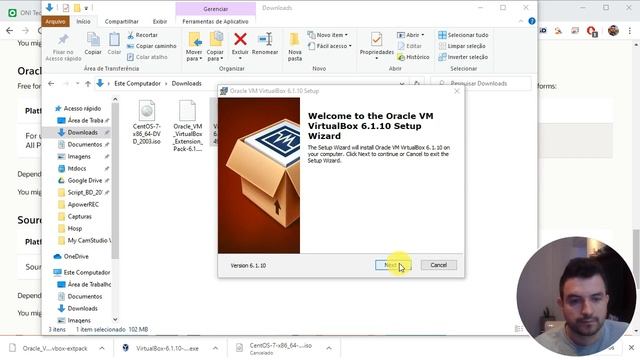Click Pesquisar Downloads search field
Image resolution: width=640 pixels, height=360 pixels.
tap(481, 84)
